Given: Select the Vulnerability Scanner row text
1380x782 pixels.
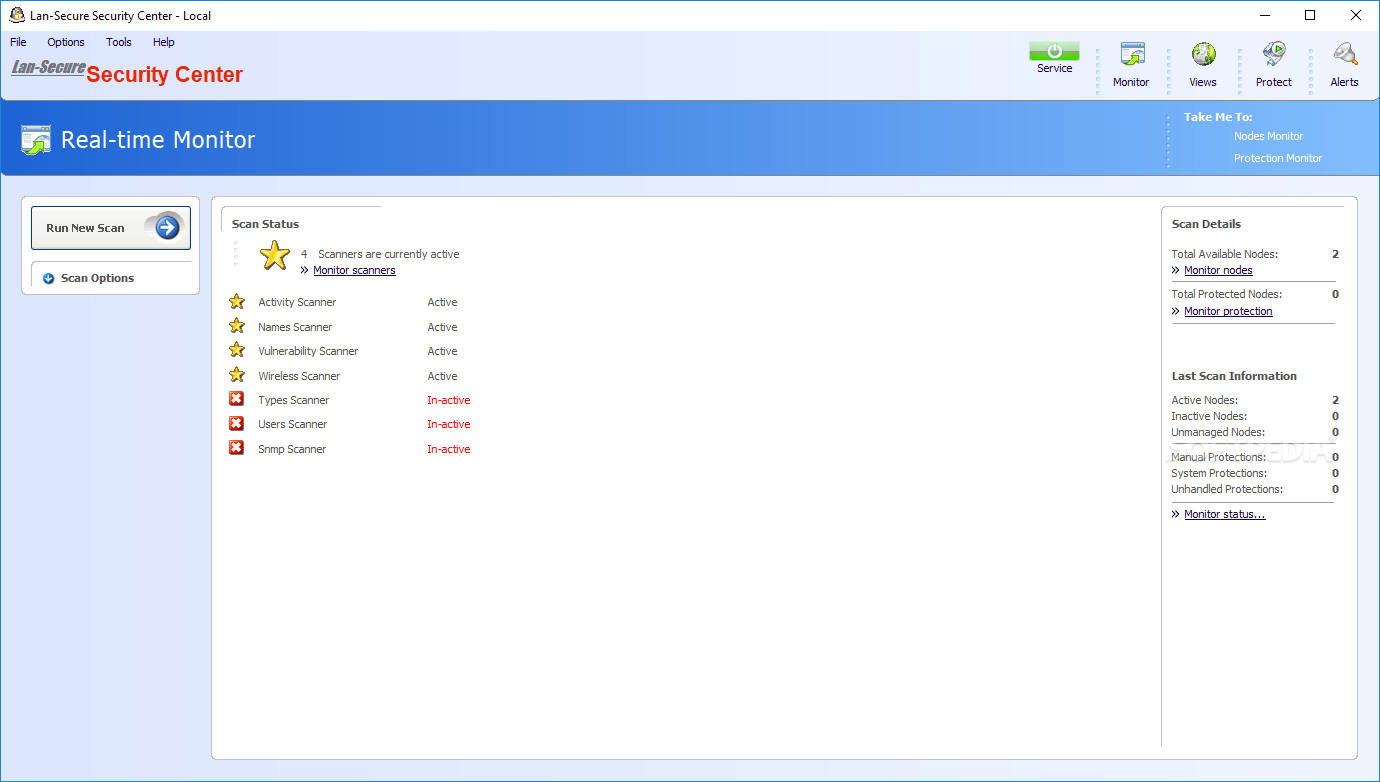Looking at the screenshot, I should click(x=308, y=351).
